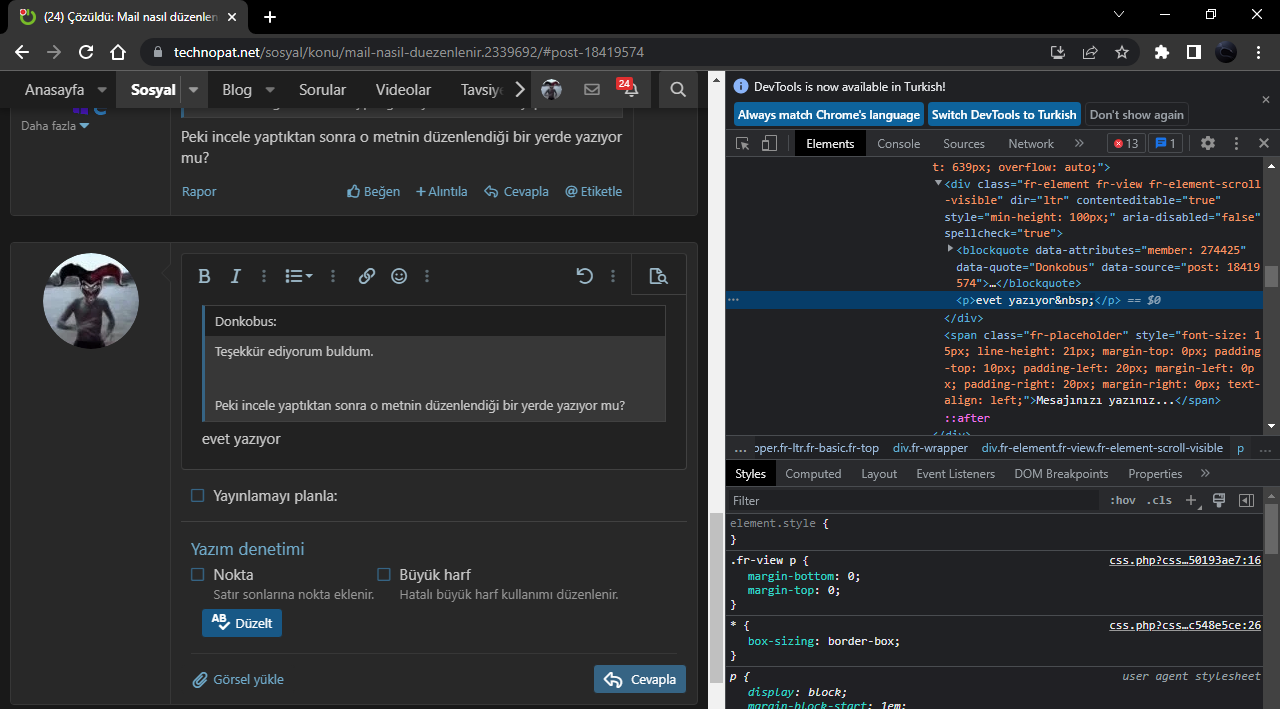Undo the last edit in the editor

coord(585,276)
